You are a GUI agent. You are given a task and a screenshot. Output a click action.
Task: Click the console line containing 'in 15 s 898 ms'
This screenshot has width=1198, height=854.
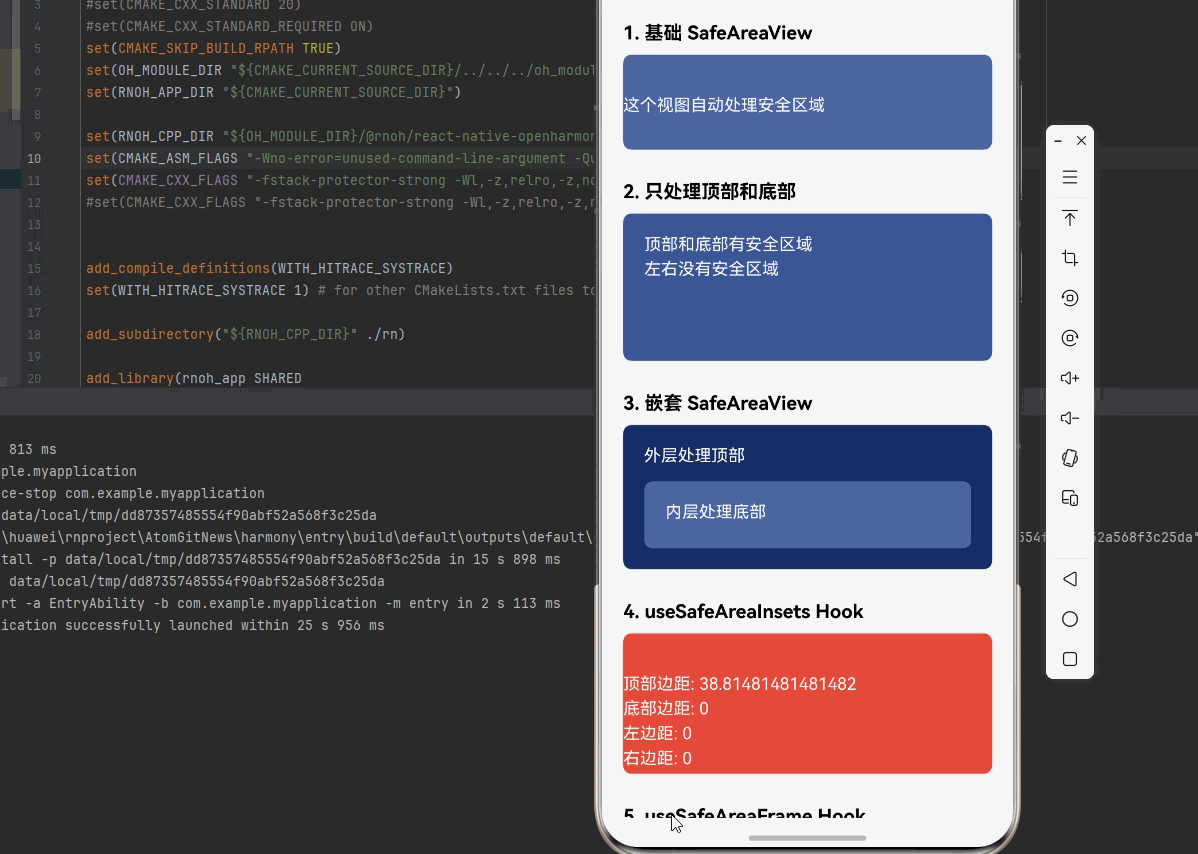[x=280, y=559]
